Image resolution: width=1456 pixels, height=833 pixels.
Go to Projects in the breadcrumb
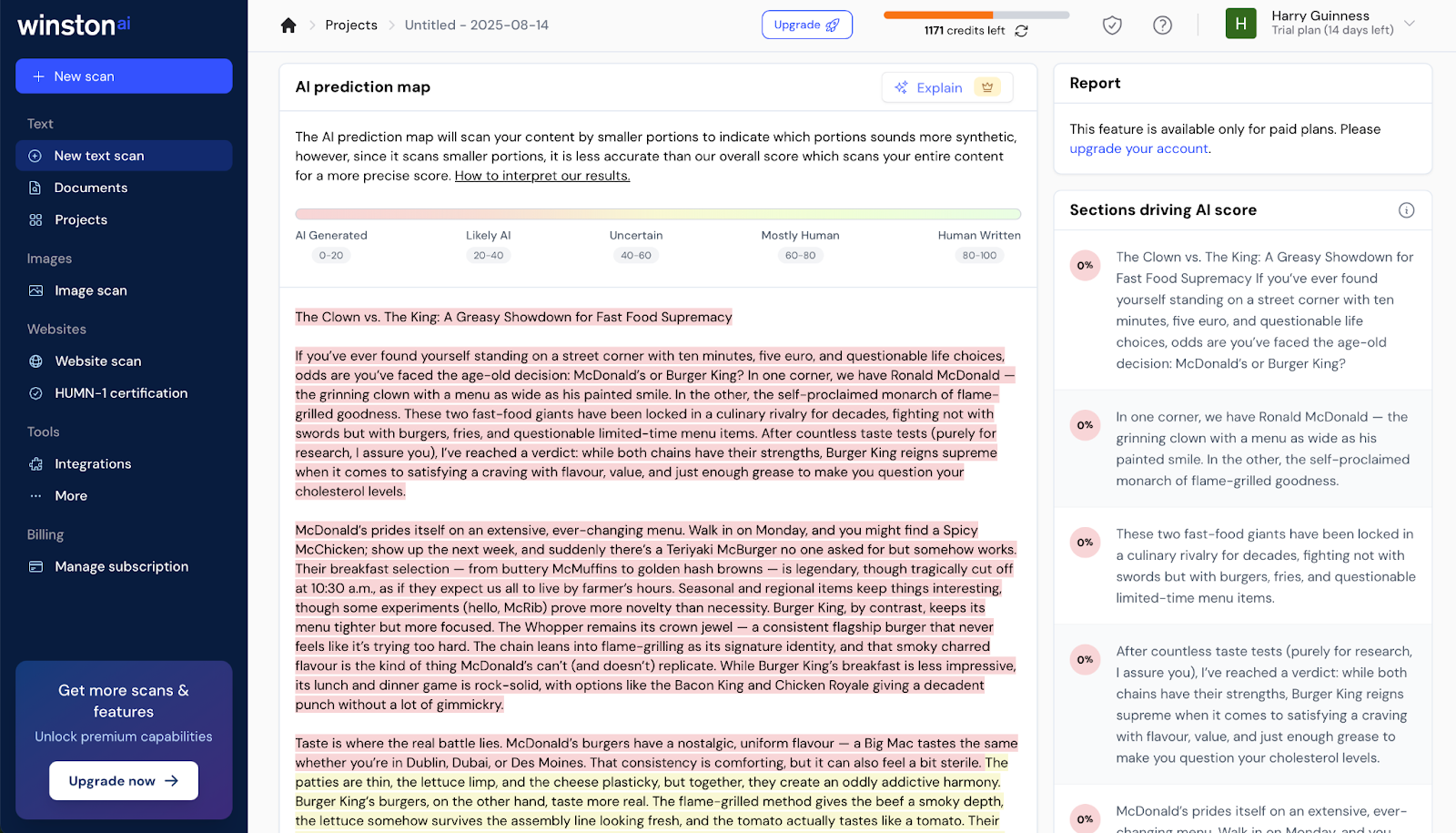351,25
